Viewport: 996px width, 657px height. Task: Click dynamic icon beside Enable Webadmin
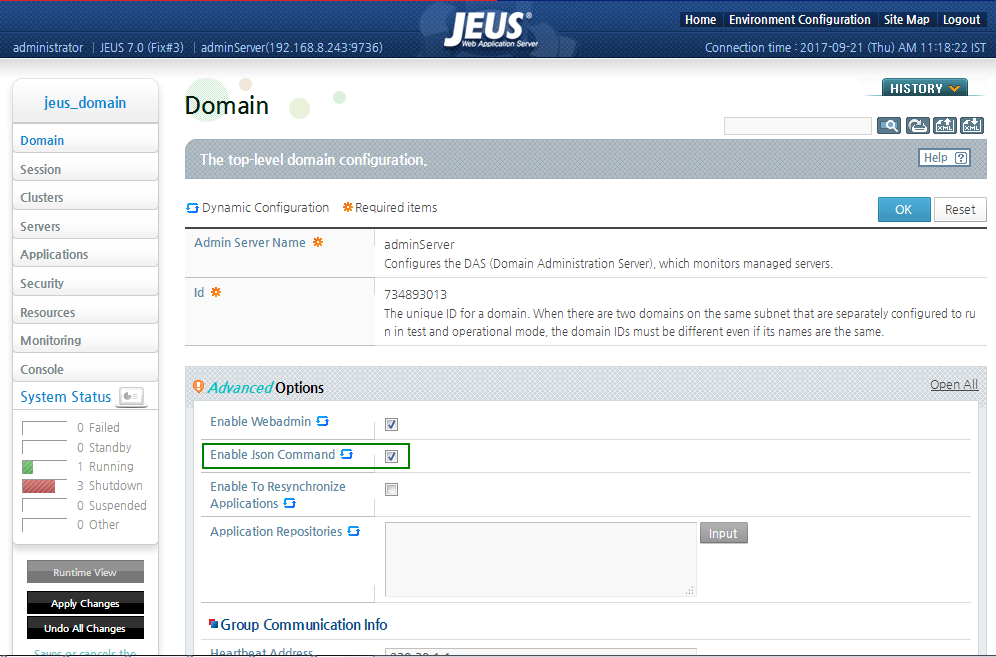click(x=323, y=421)
